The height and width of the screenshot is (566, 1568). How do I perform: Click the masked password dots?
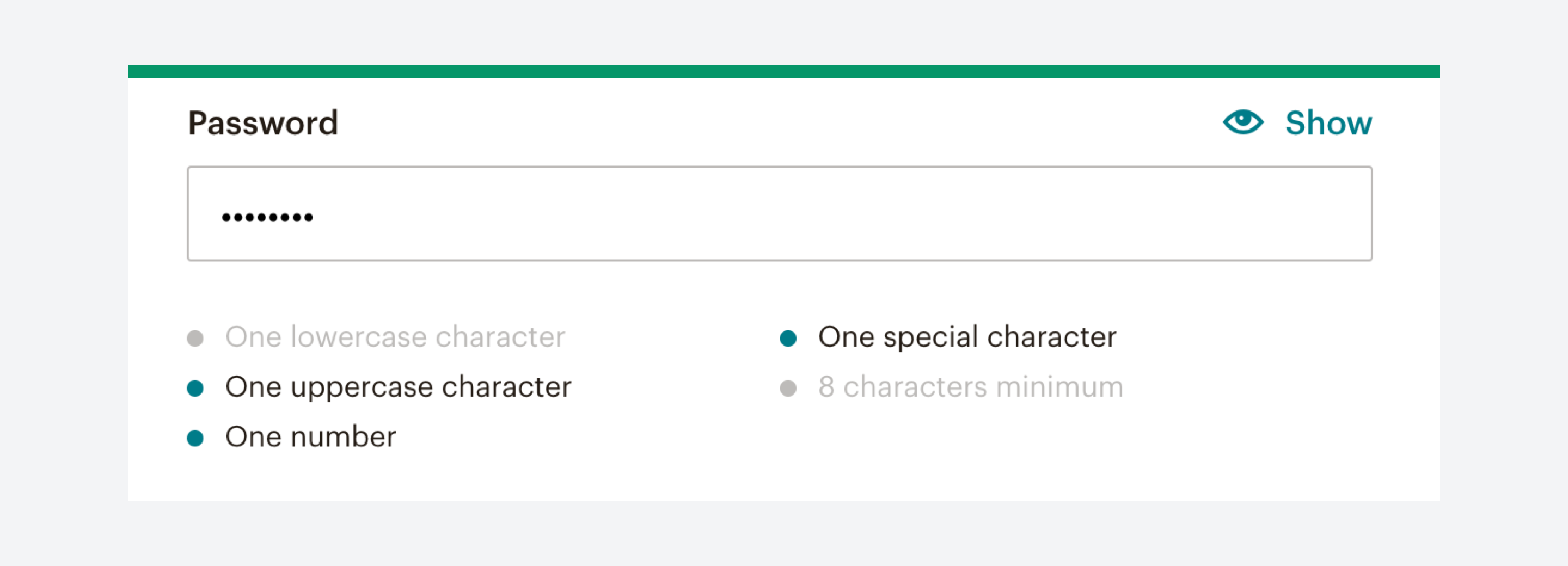point(267,217)
